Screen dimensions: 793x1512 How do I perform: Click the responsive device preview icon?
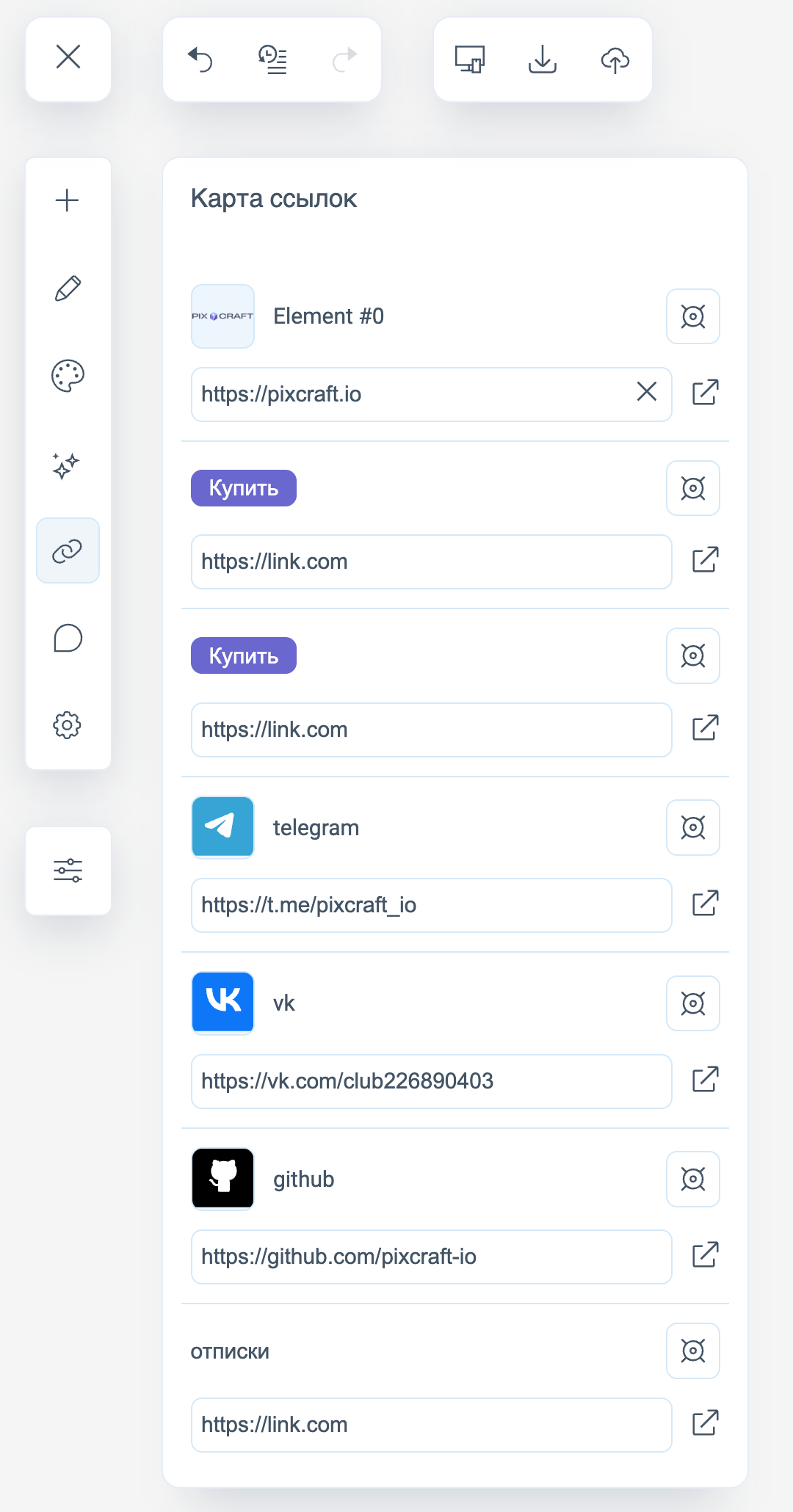click(x=470, y=59)
